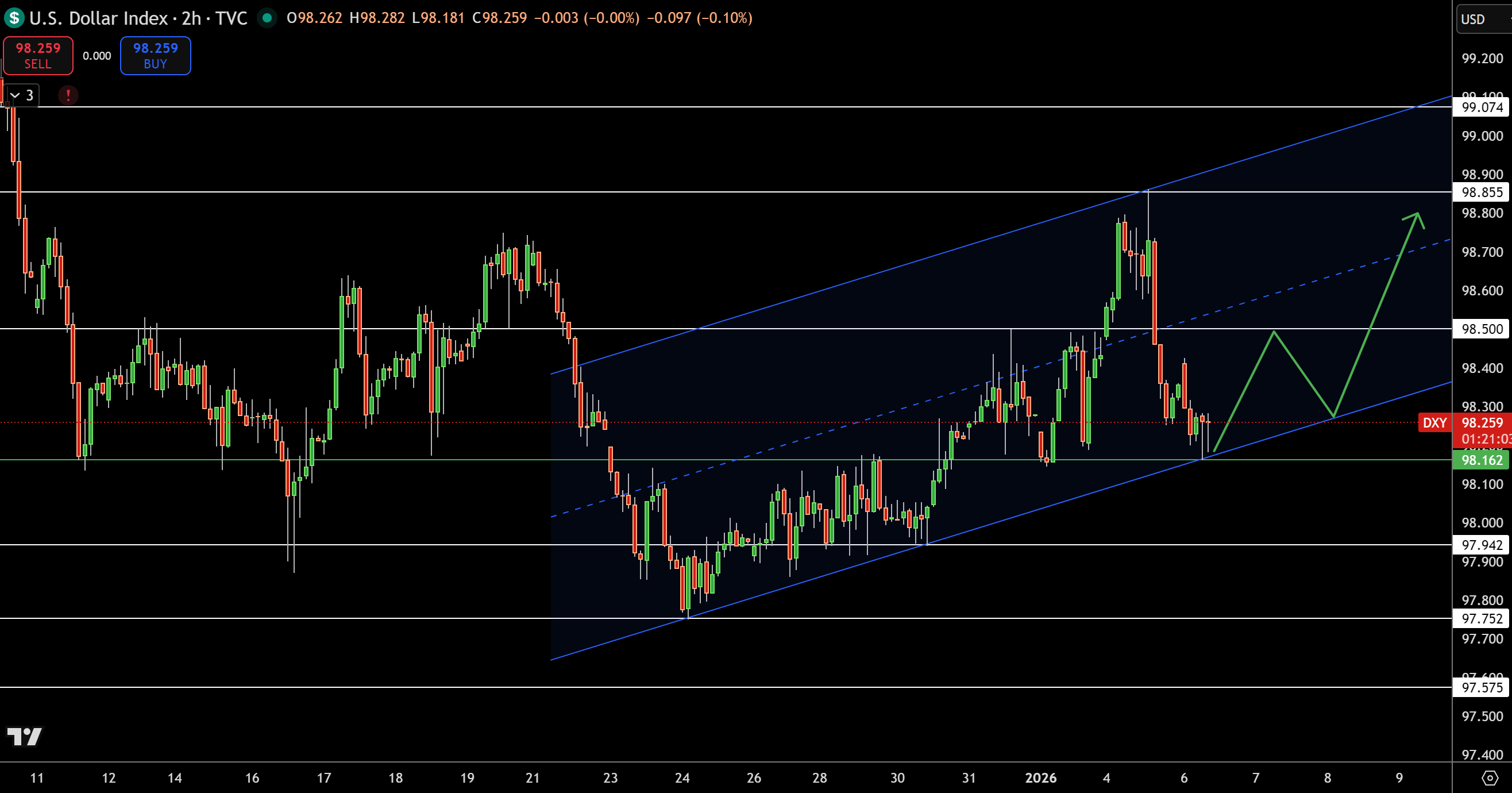Click the blue BUY 98.259 button
The height and width of the screenshot is (793, 1512).
[x=156, y=56]
